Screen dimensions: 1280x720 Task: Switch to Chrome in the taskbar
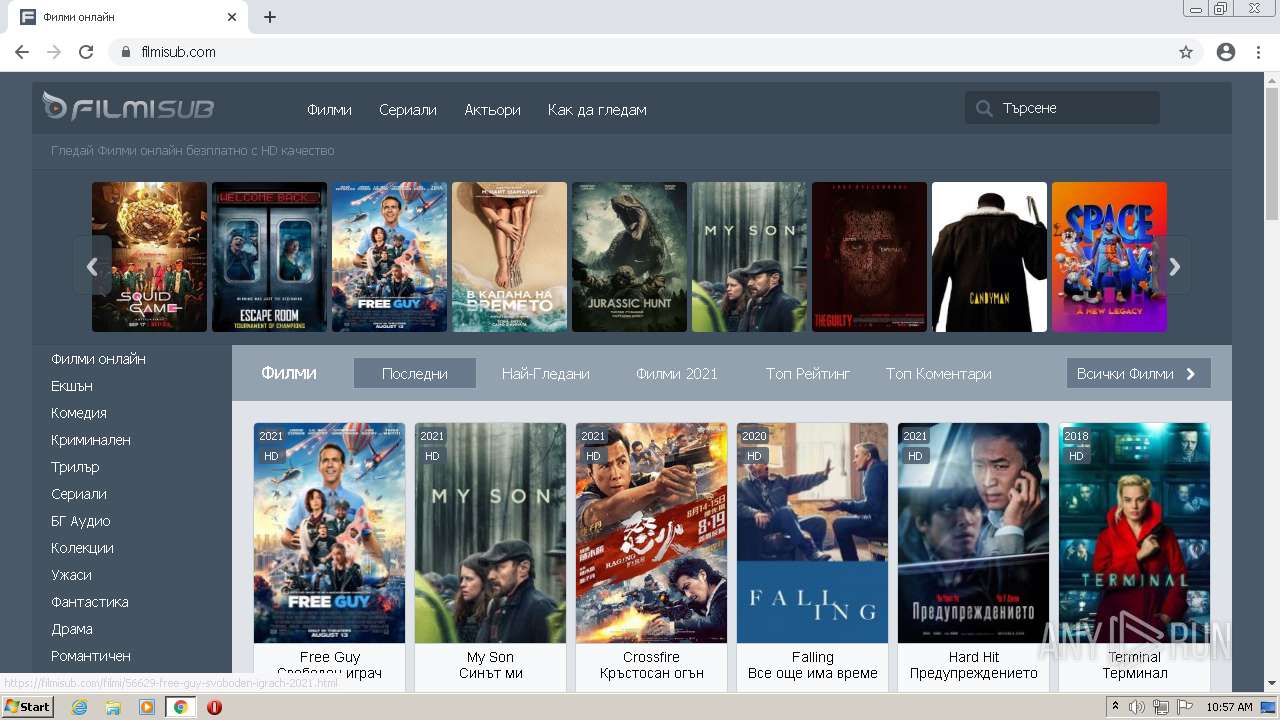pyautogui.click(x=180, y=707)
